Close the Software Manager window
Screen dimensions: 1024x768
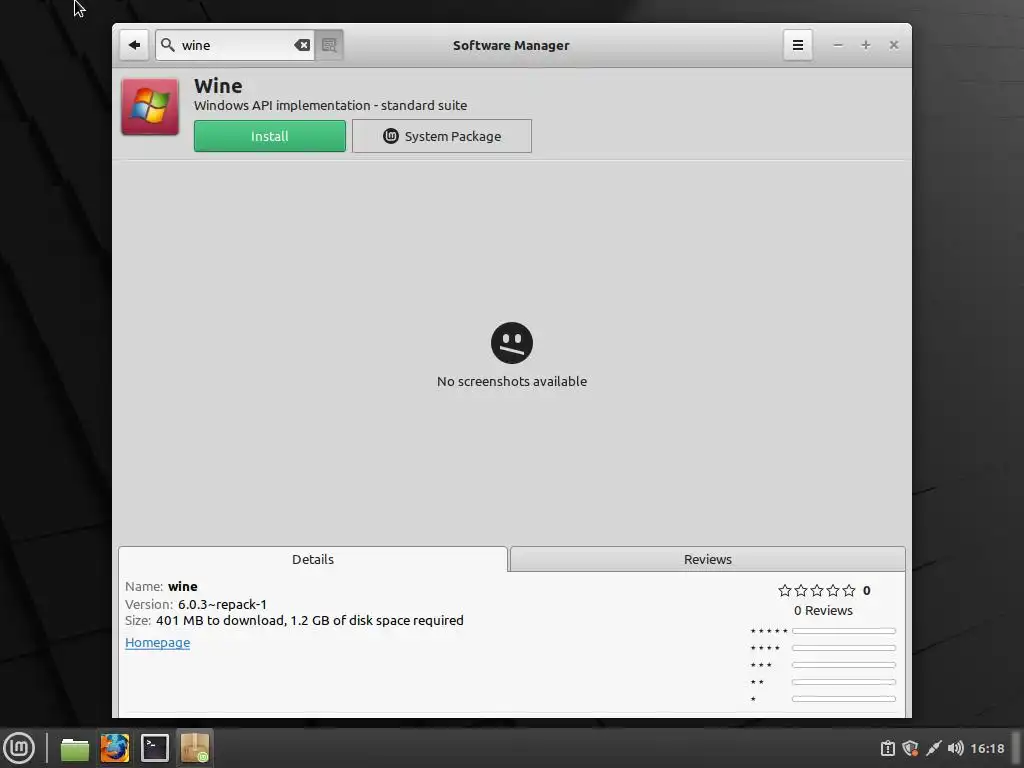click(x=893, y=45)
